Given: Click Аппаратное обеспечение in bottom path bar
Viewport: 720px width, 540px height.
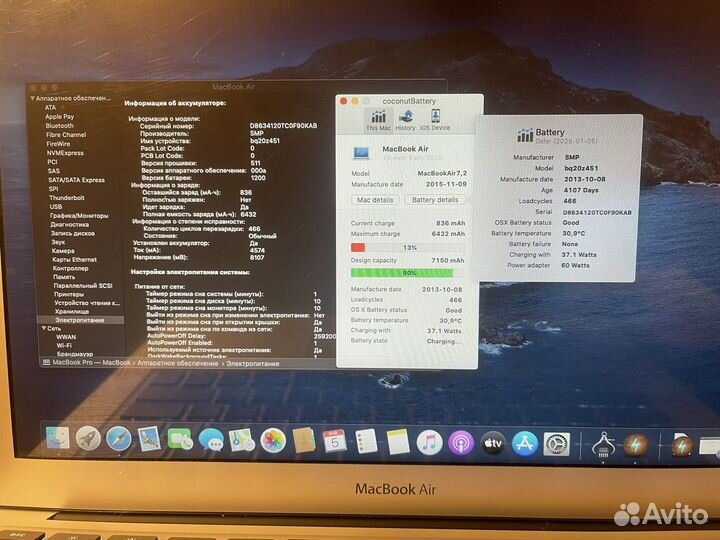Looking at the screenshot, I should tap(178, 363).
